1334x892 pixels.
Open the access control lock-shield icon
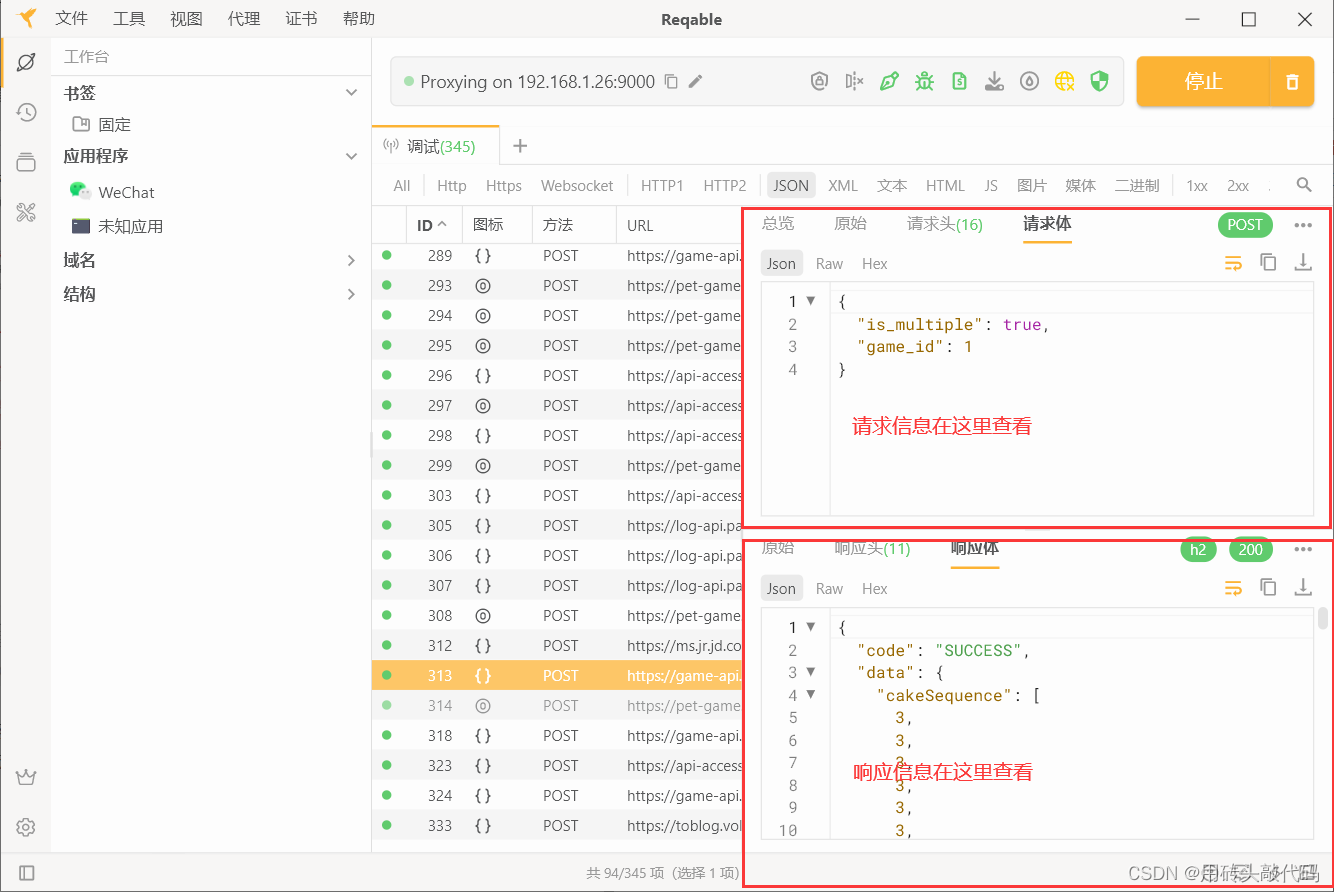click(819, 81)
